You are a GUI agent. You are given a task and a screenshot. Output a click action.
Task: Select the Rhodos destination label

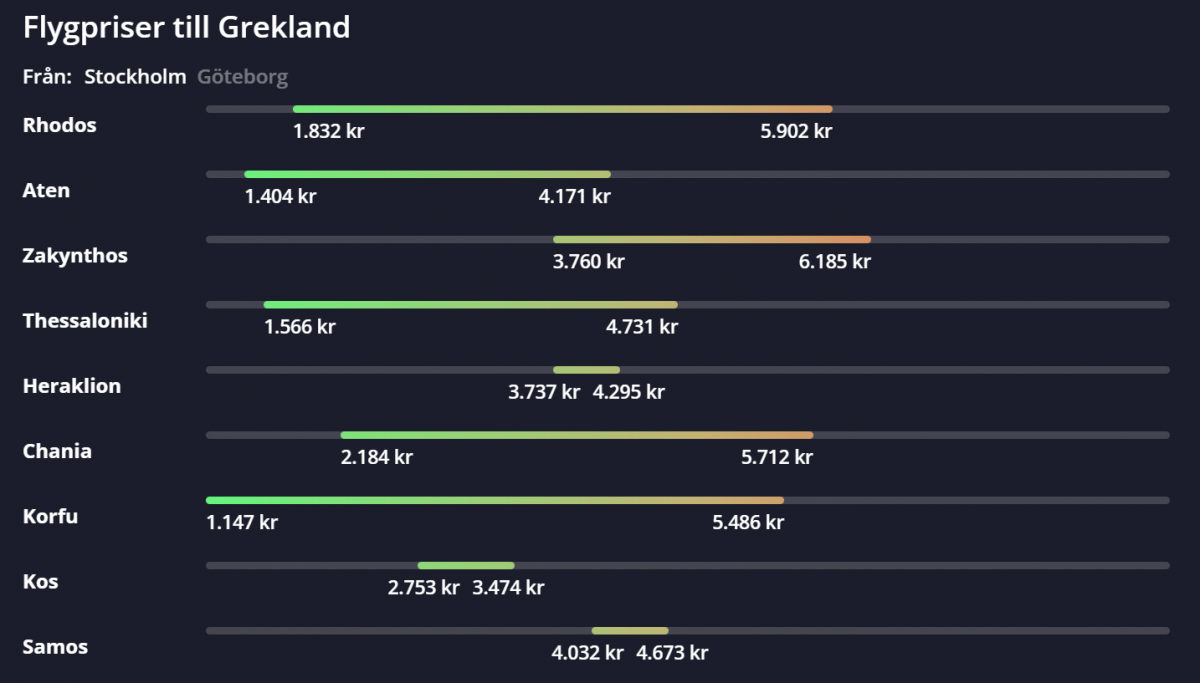coord(60,125)
